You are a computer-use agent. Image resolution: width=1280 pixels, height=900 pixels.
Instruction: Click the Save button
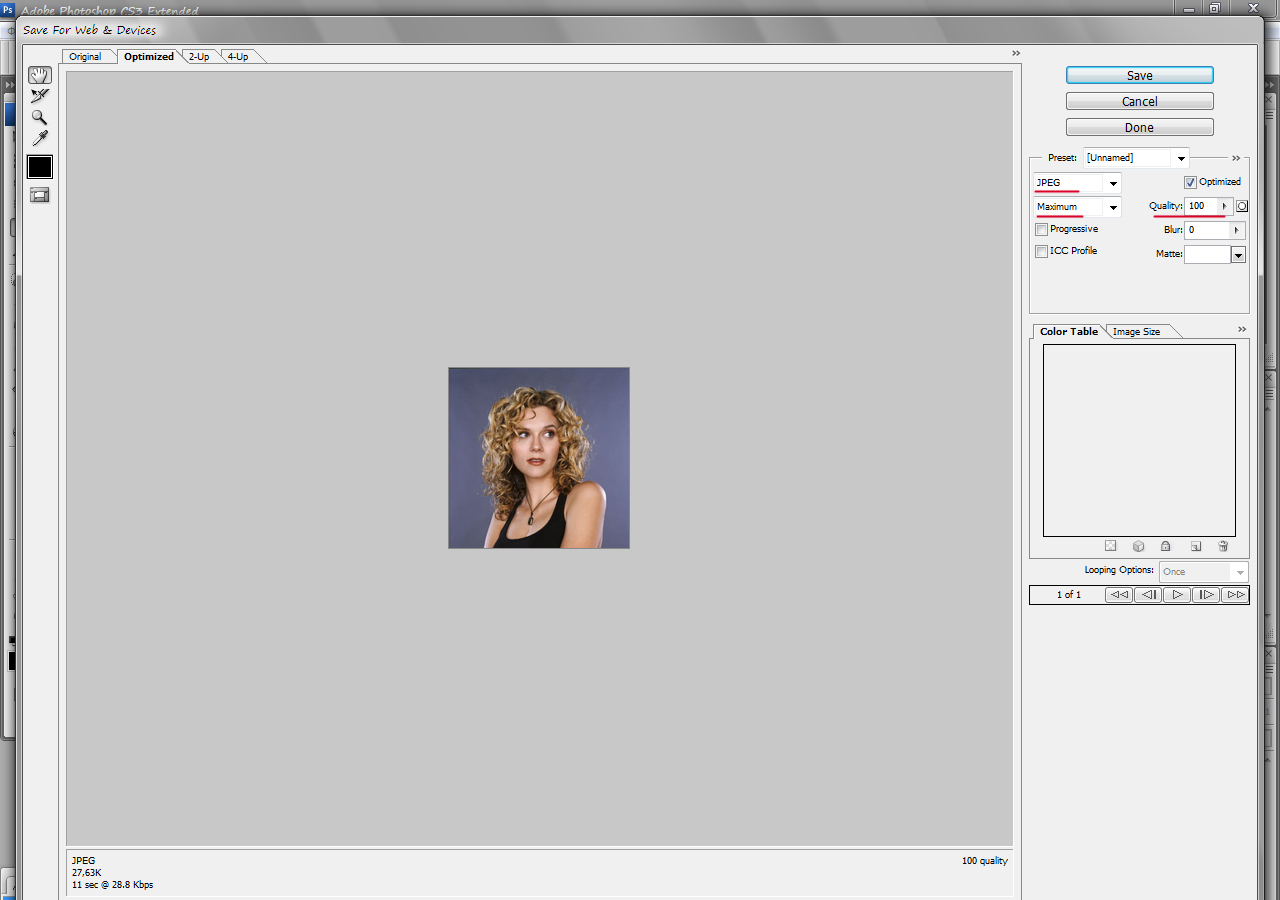point(1139,76)
